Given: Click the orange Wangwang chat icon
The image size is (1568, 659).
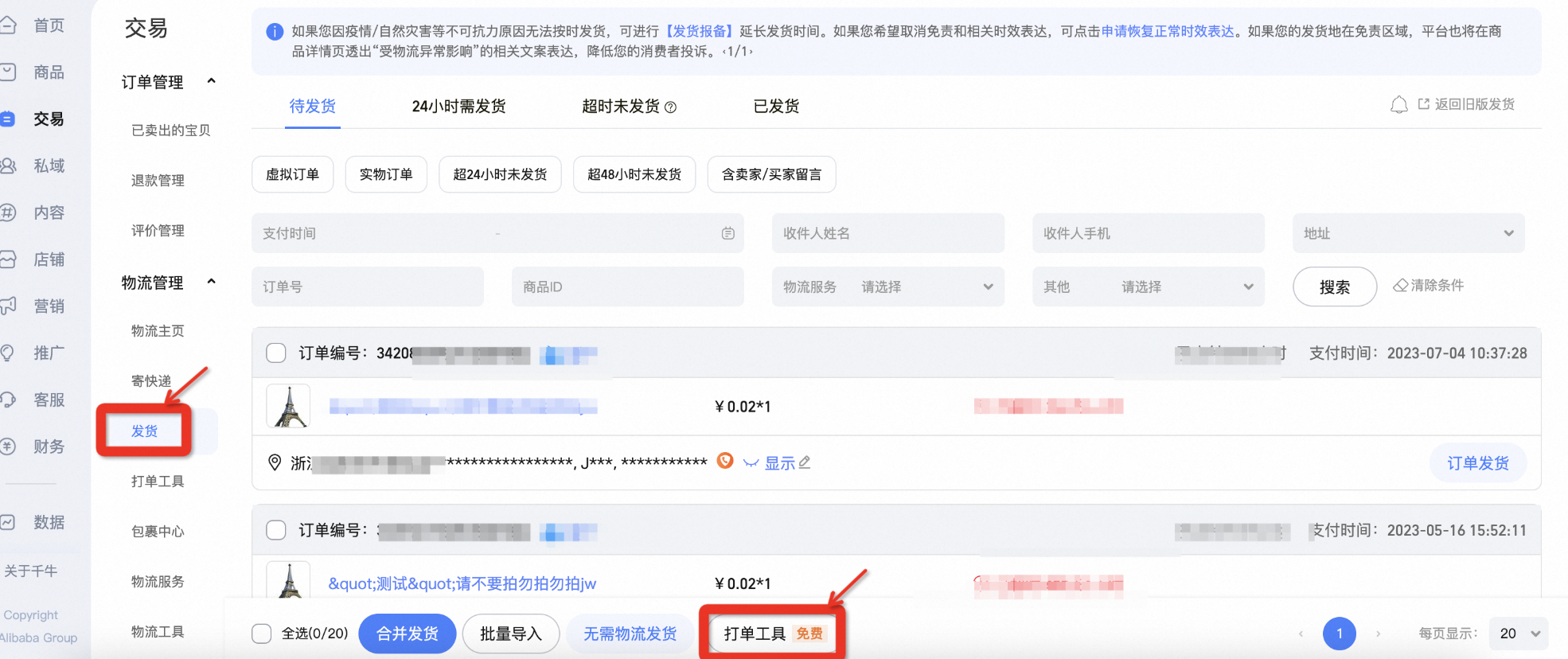Looking at the screenshot, I should pos(724,460).
